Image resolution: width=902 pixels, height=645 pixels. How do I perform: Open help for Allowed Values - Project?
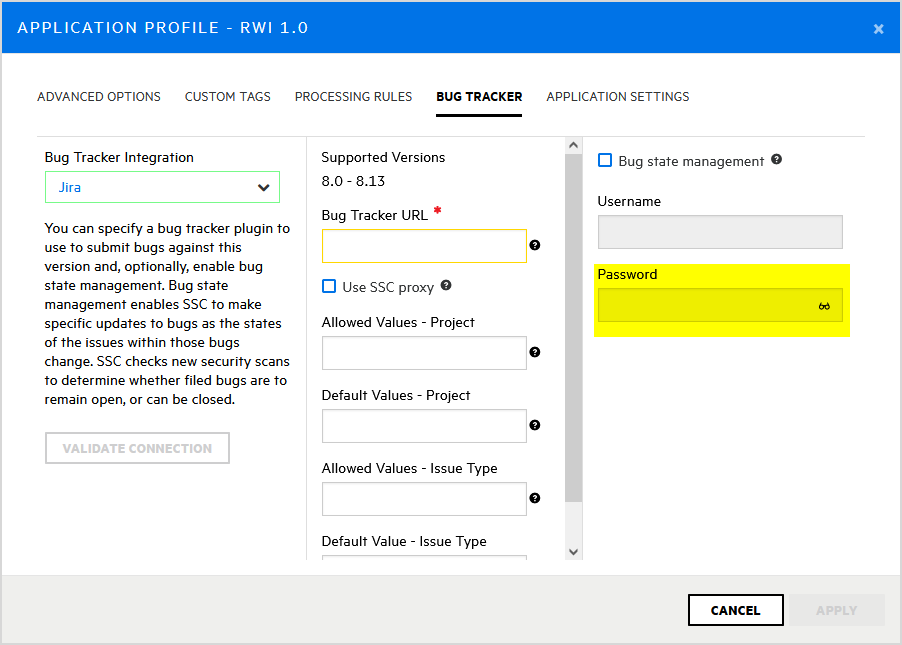click(535, 352)
